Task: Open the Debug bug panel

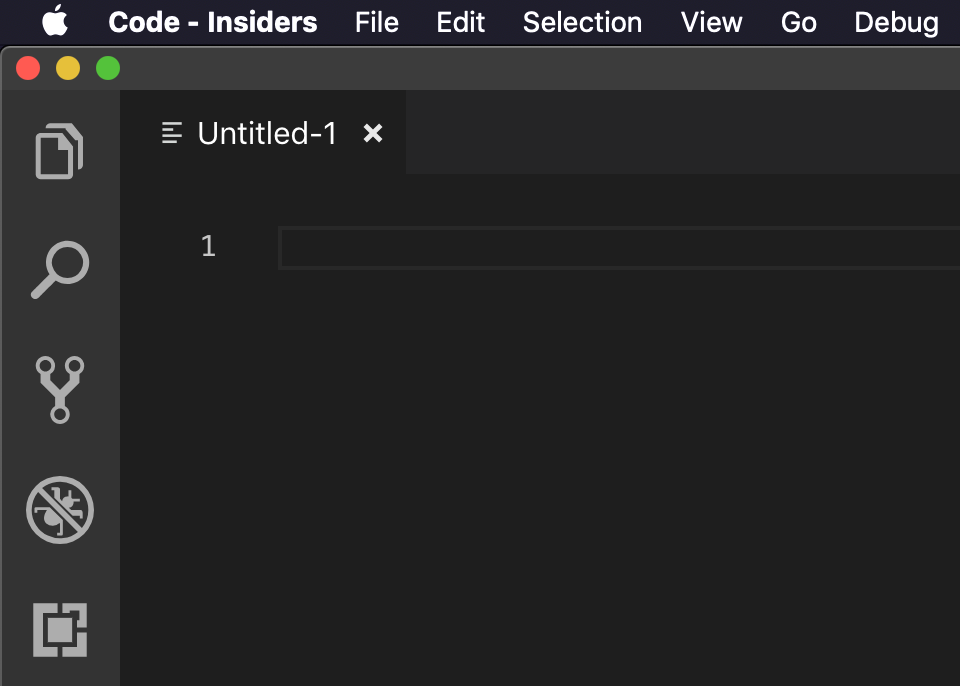Action: pyautogui.click(x=59, y=510)
